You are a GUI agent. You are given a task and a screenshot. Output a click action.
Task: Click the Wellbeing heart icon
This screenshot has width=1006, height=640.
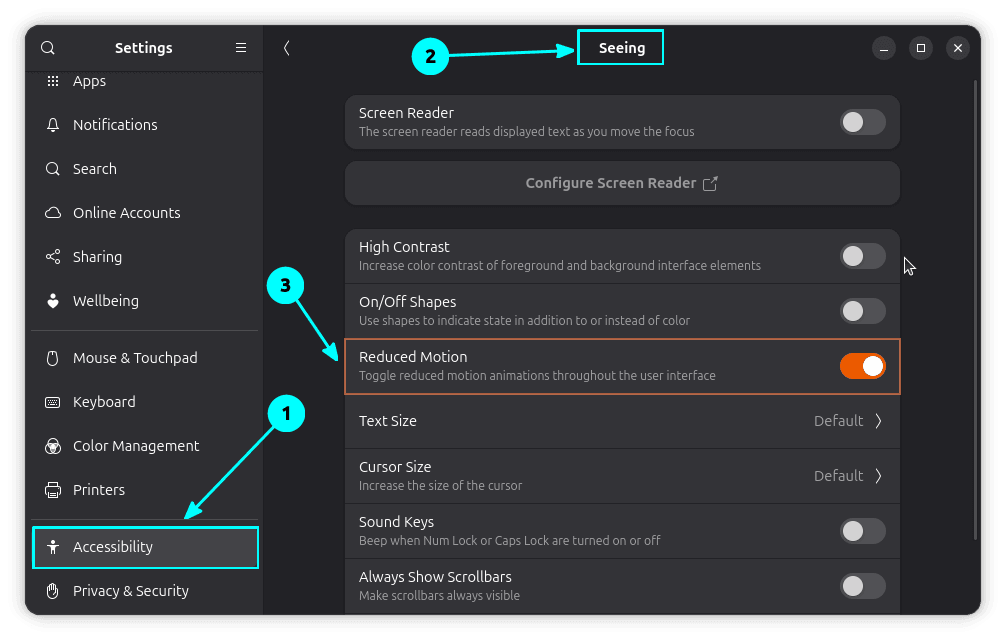coord(53,301)
